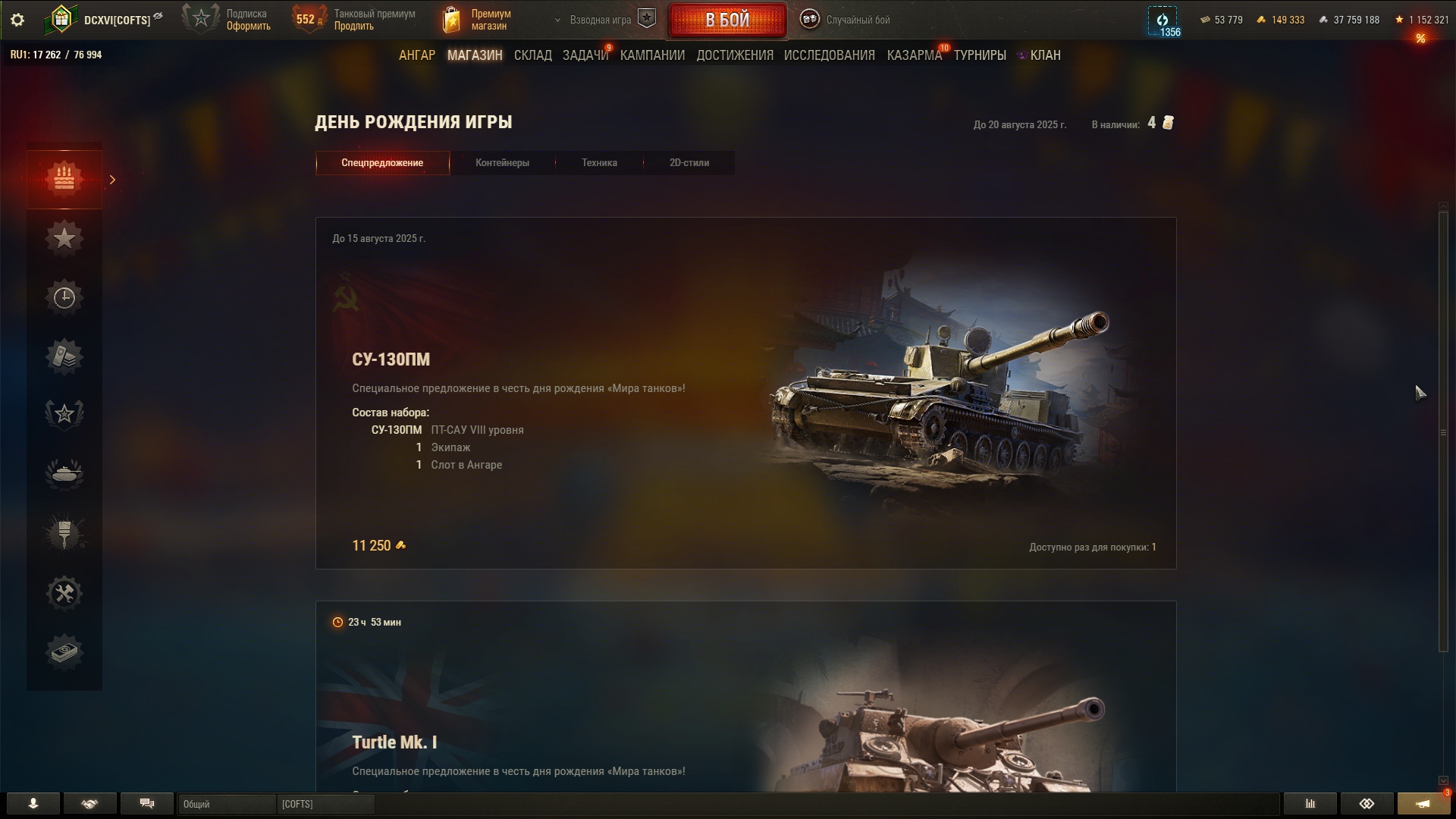Toggle anonymizer eye icon near nickname
This screenshot has height=819, width=1456.
158,16
